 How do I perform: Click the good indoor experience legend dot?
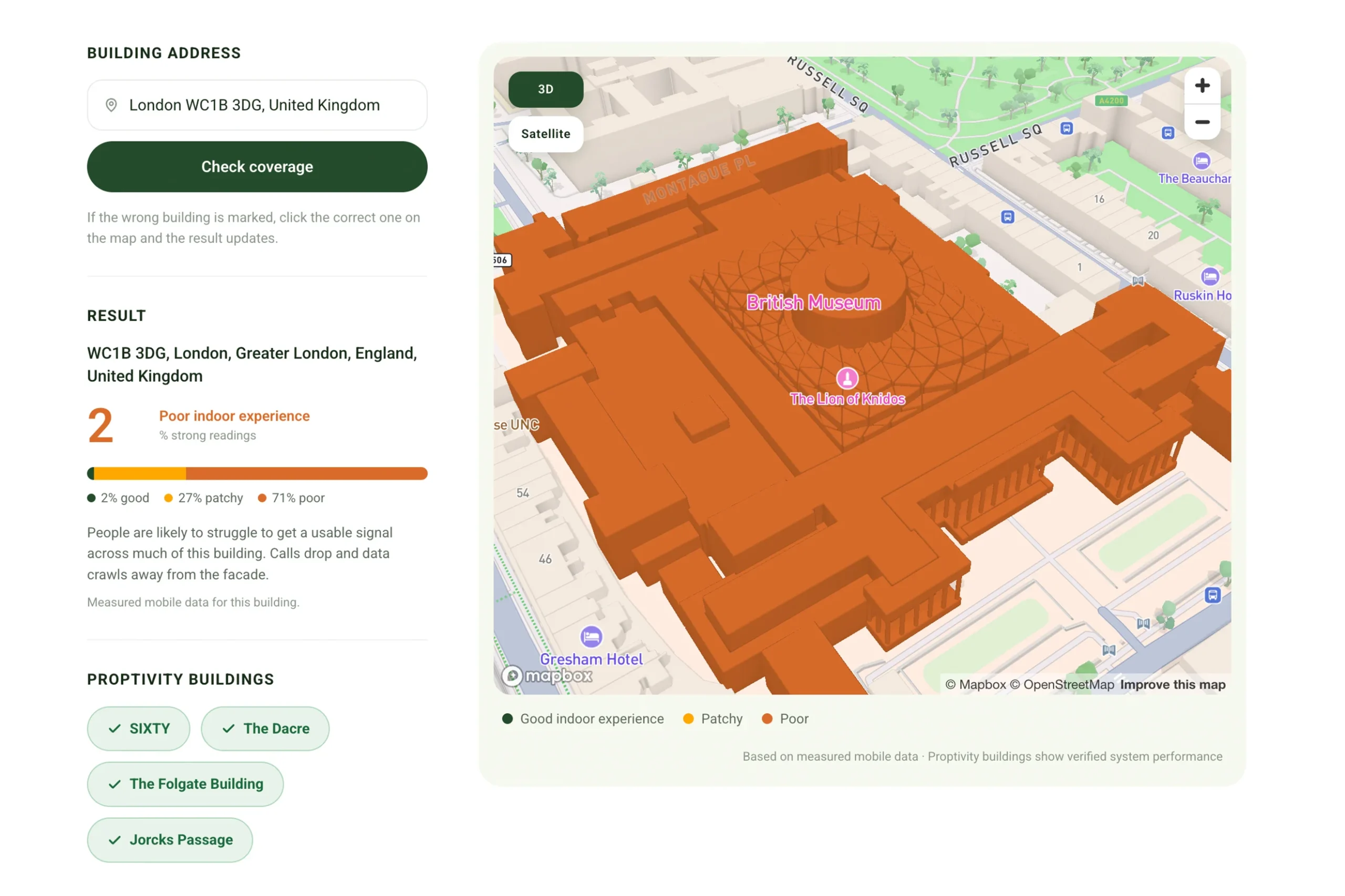(506, 718)
